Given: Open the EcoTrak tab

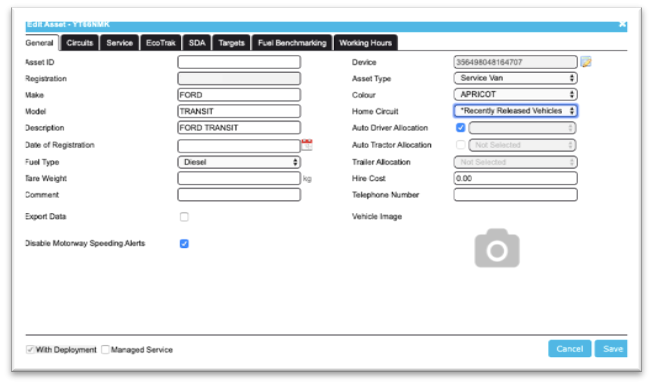Looking at the screenshot, I should 161,43.
